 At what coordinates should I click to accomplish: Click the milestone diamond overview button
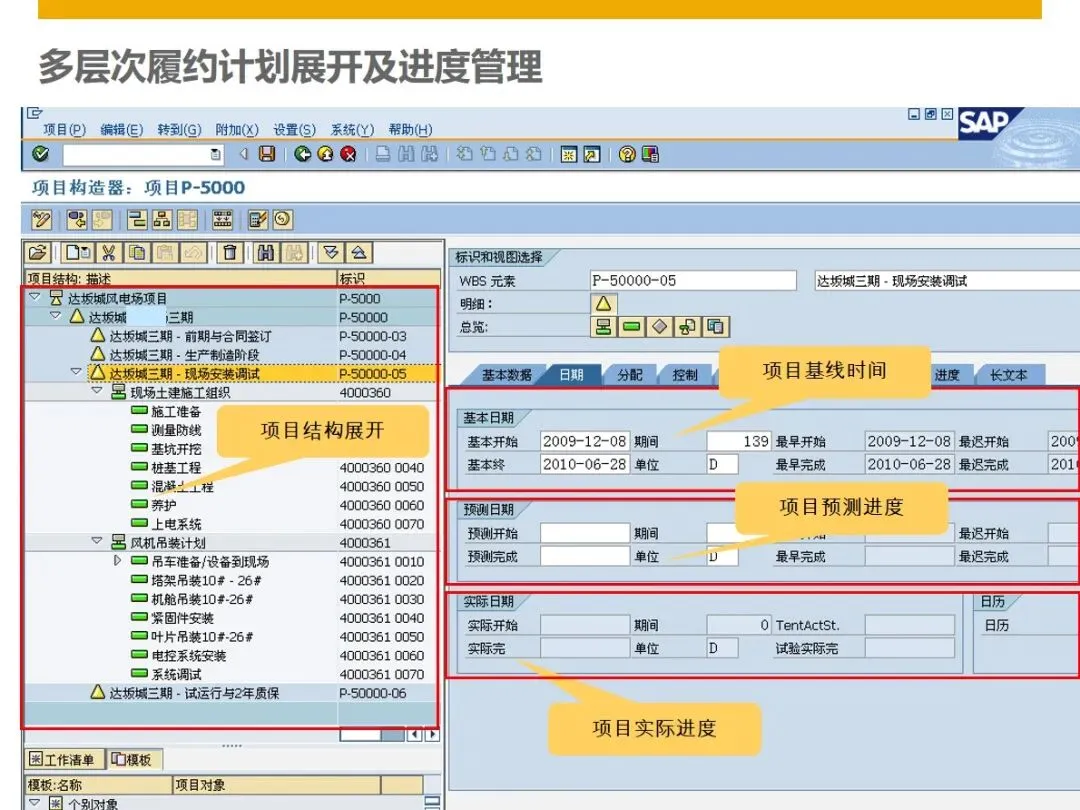[659, 326]
